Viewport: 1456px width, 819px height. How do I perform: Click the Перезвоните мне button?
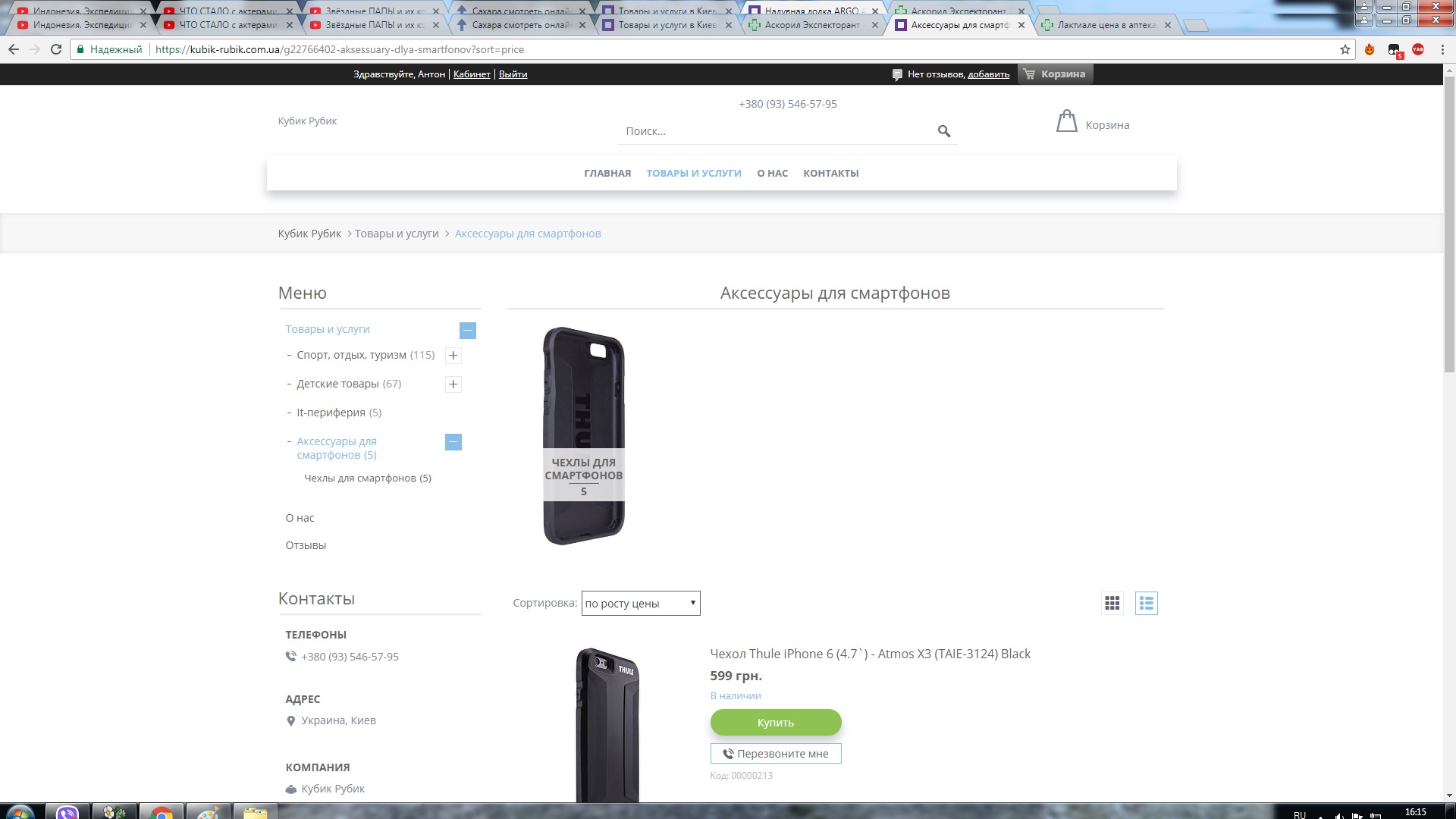775,753
